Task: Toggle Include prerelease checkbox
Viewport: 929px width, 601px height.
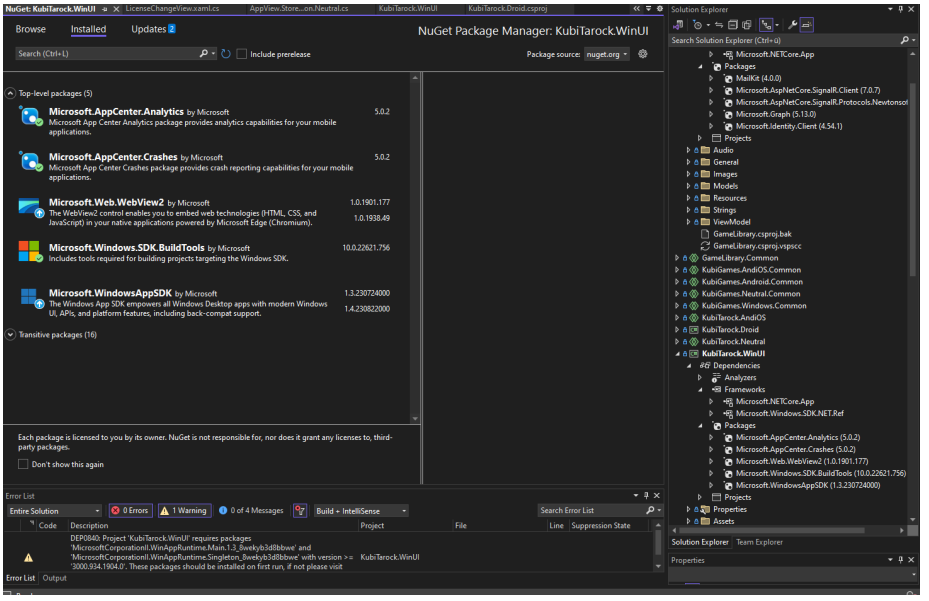Action: [242, 54]
